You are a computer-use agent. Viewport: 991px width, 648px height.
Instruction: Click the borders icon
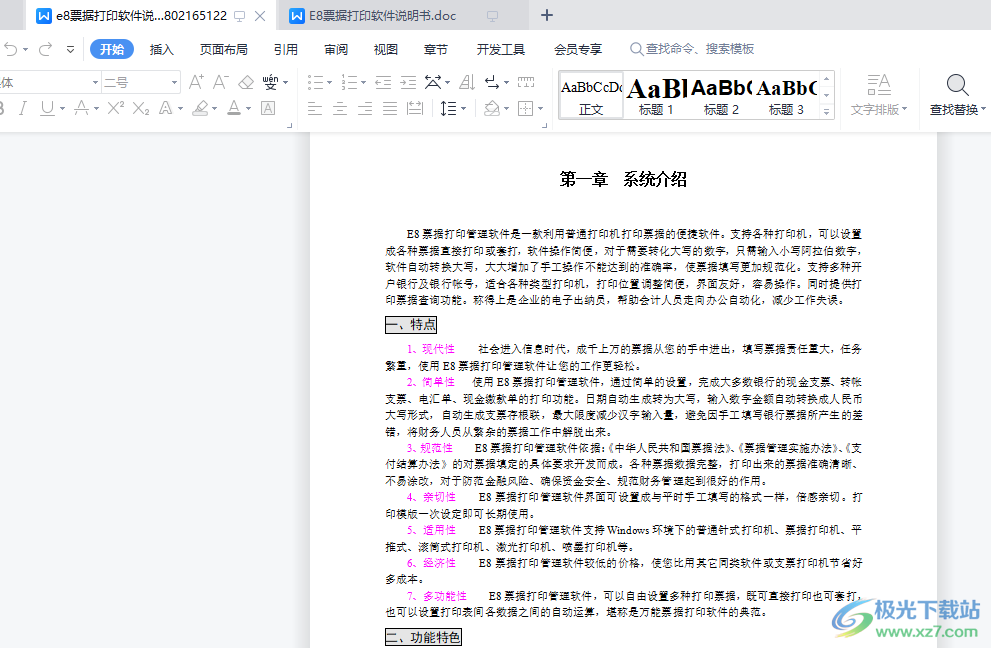click(x=525, y=109)
